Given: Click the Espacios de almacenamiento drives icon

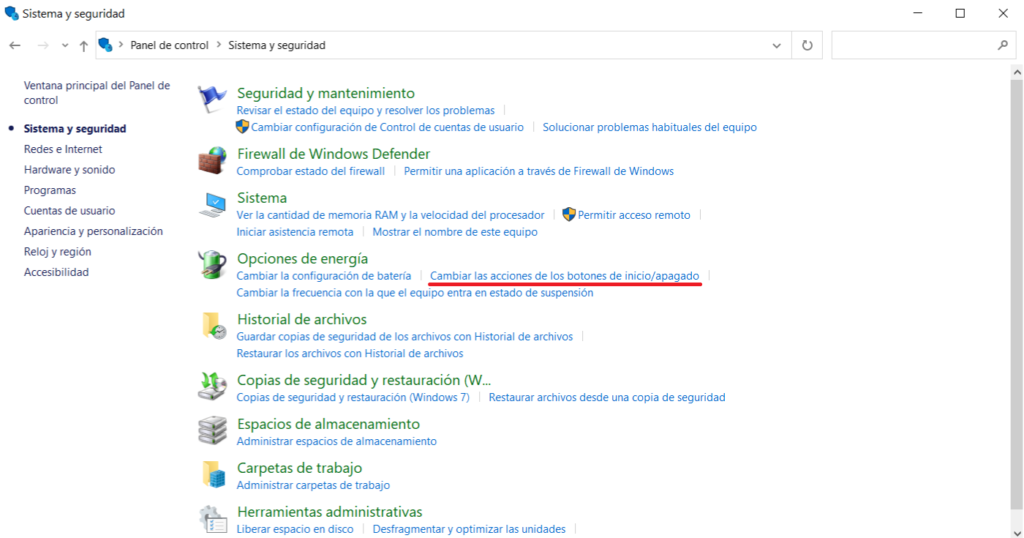Looking at the screenshot, I should 212,430.
